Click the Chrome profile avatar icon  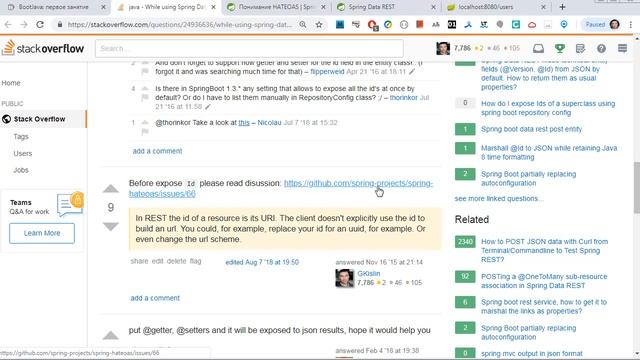pyautogui.click(x=614, y=24)
